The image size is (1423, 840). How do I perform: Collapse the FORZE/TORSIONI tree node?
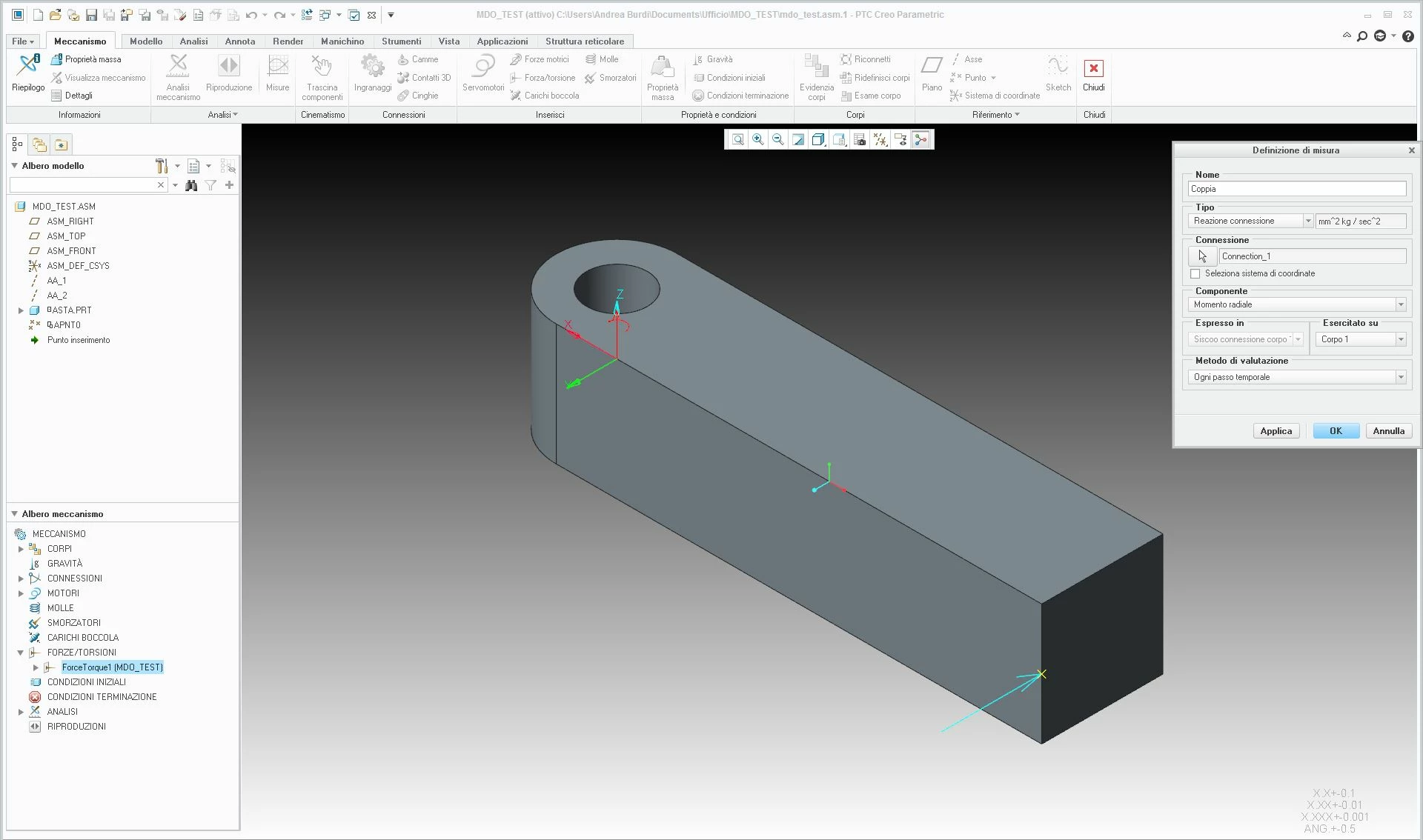(21, 653)
